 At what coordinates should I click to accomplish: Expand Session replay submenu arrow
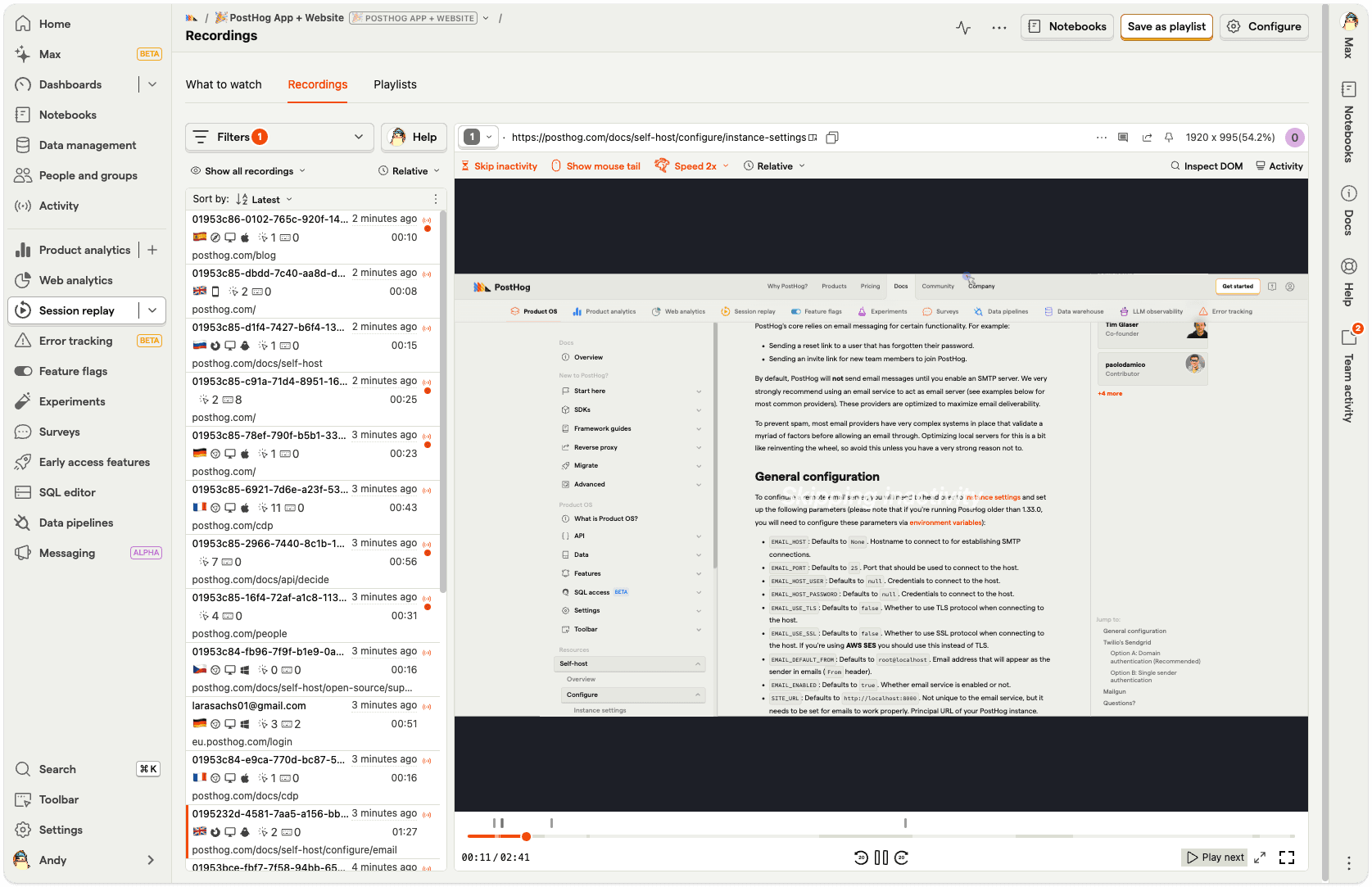[152, 310]
